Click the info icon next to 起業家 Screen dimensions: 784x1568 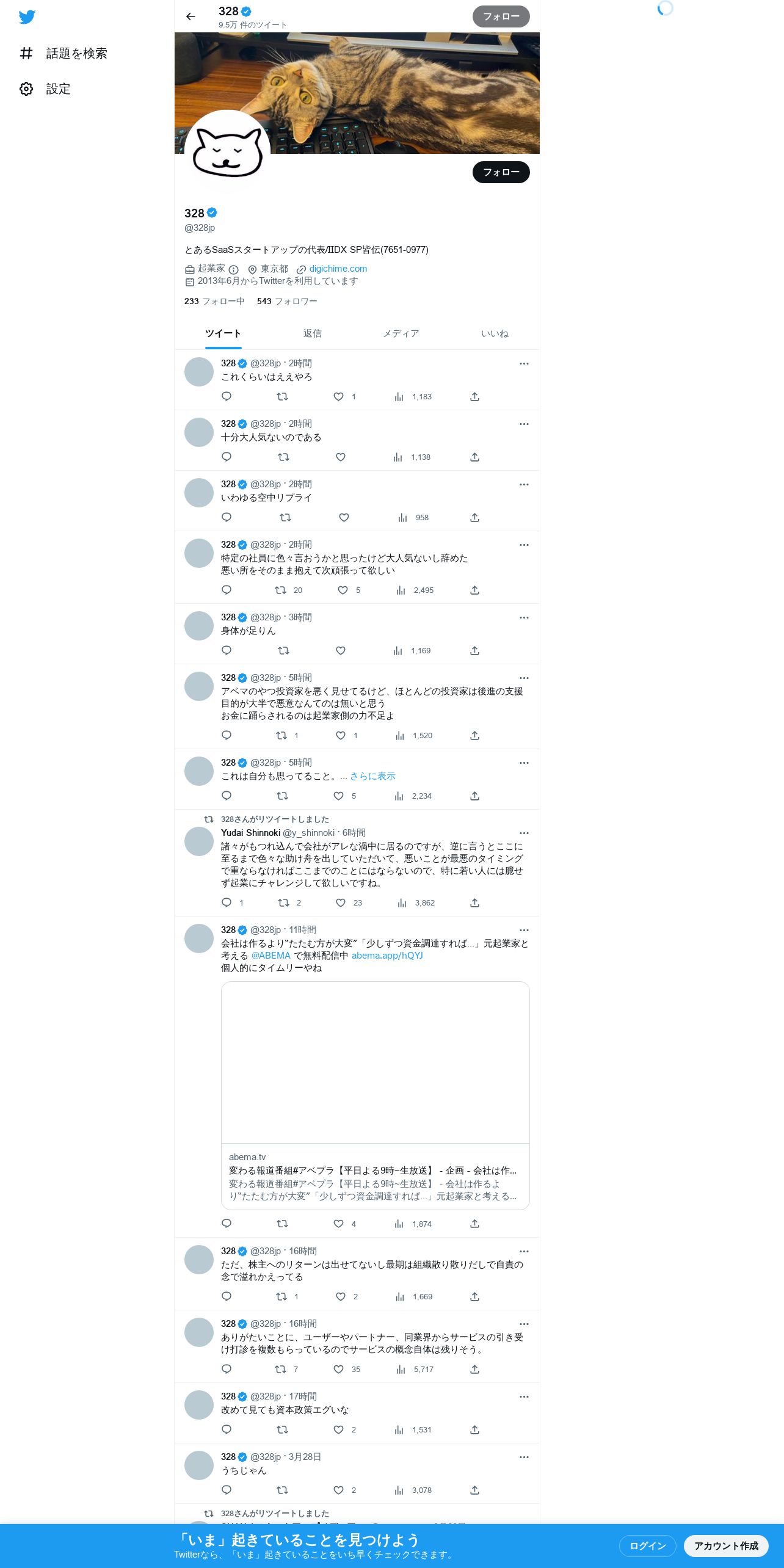(233, 269)
